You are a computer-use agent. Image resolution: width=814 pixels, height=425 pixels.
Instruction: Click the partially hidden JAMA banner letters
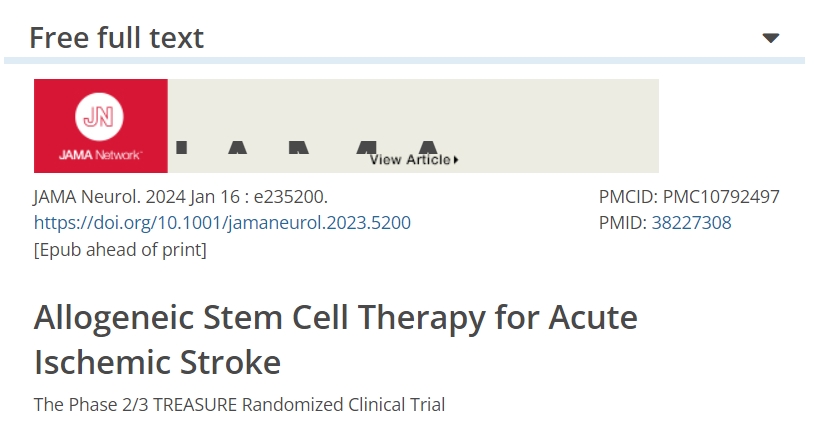click(300, 149)
